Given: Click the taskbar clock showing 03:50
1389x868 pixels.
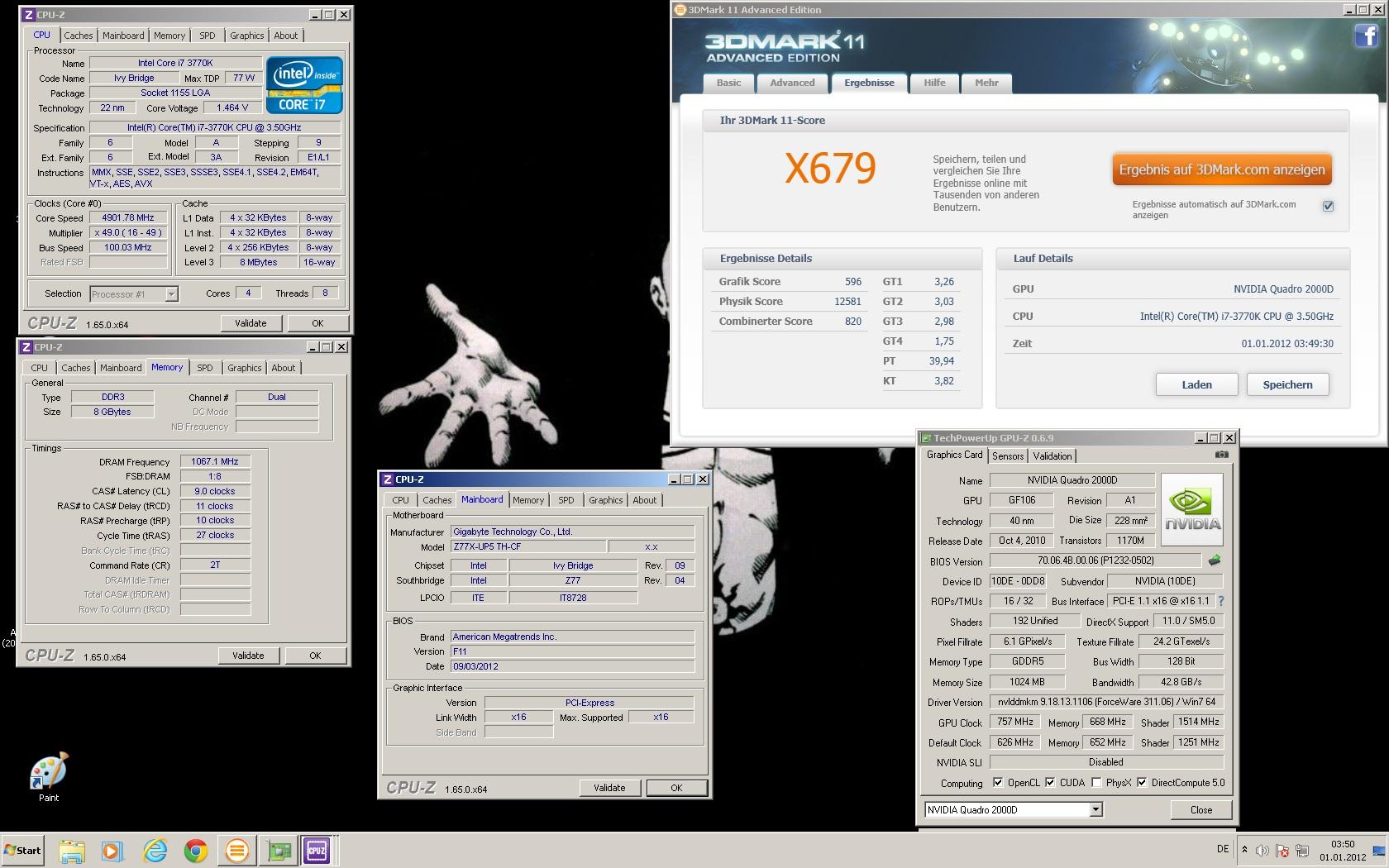Looking at the screenshot, I should 1343,851.
